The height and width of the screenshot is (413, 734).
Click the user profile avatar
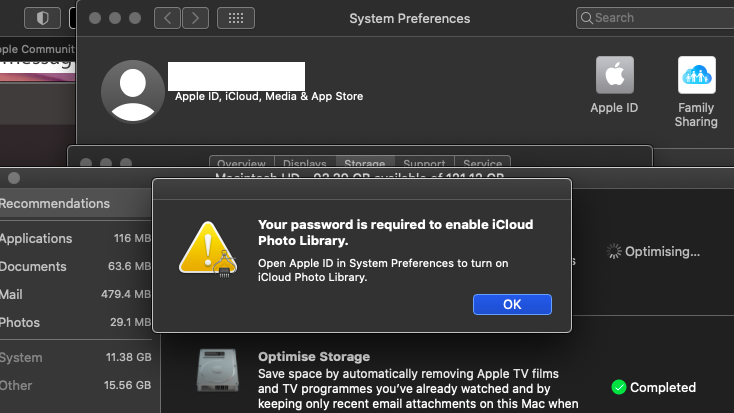coord(132,91)
